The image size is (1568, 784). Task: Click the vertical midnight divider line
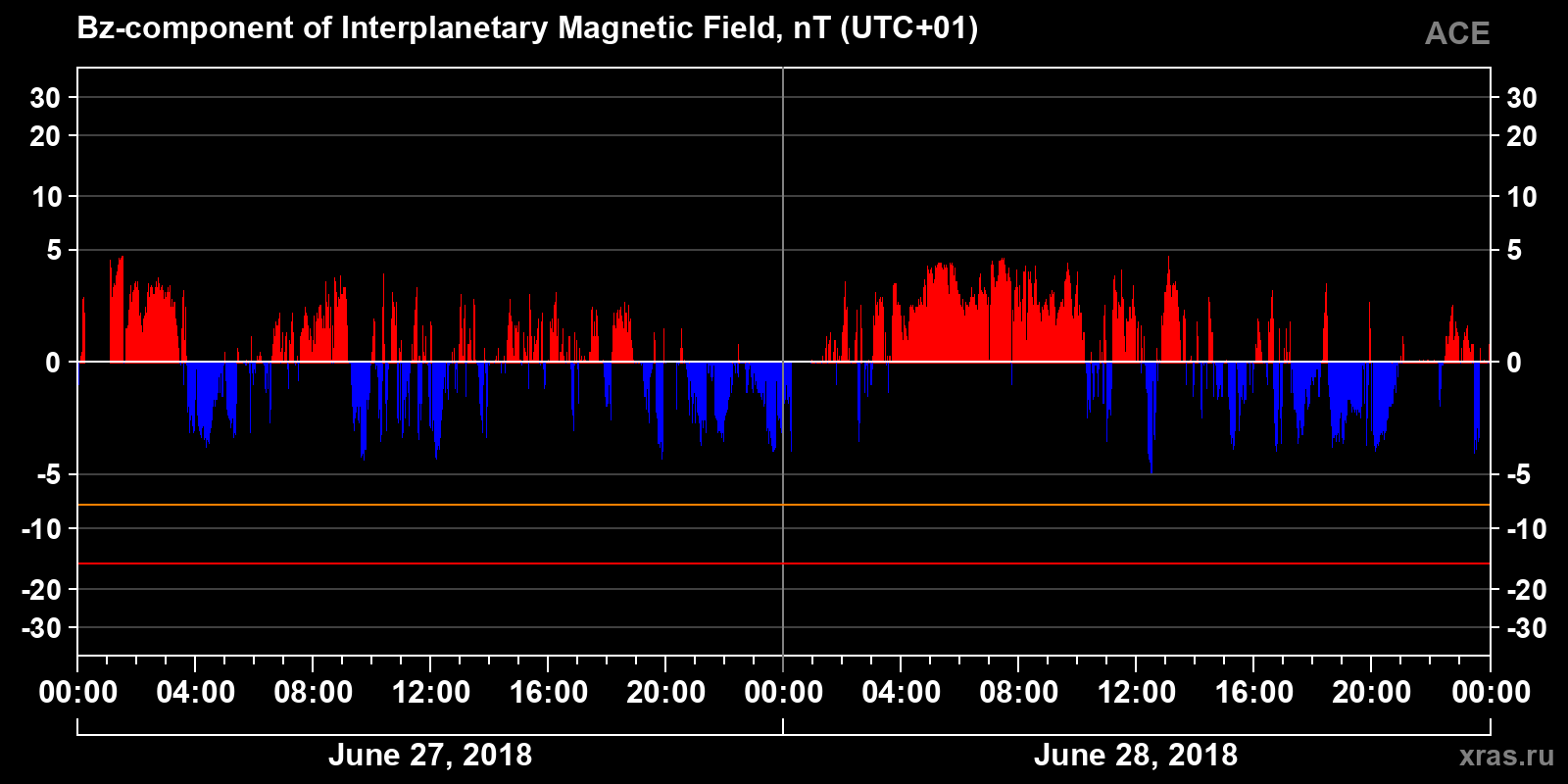[783, 362]
